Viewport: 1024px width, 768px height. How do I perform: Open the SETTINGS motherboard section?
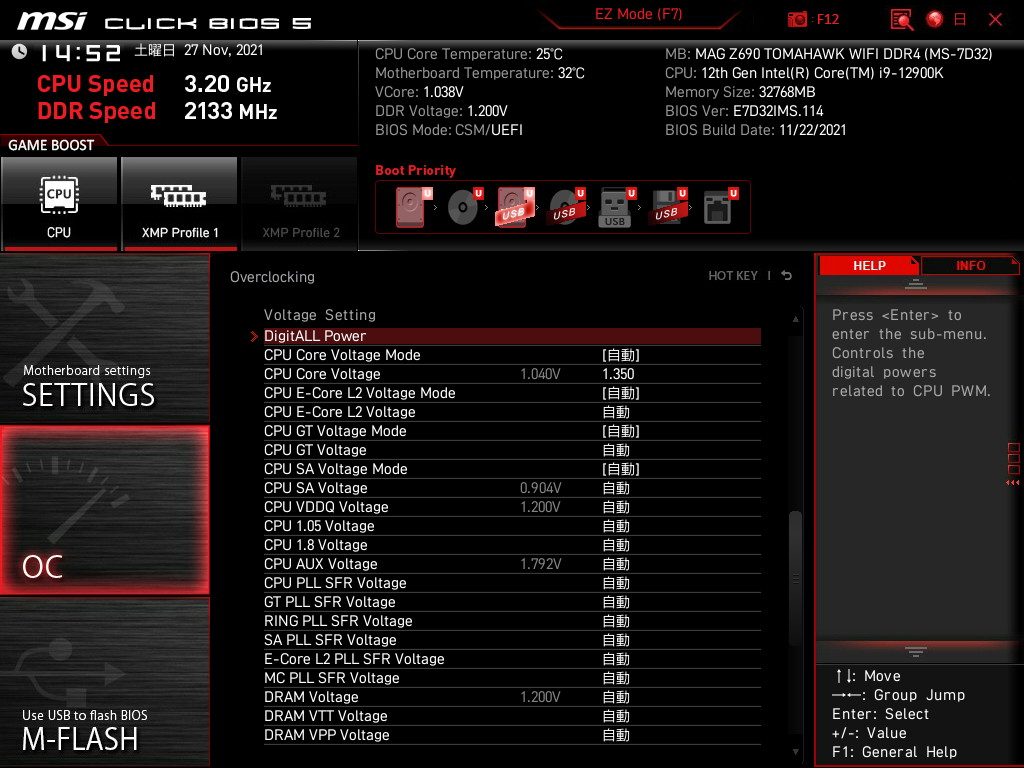point(105,338)
